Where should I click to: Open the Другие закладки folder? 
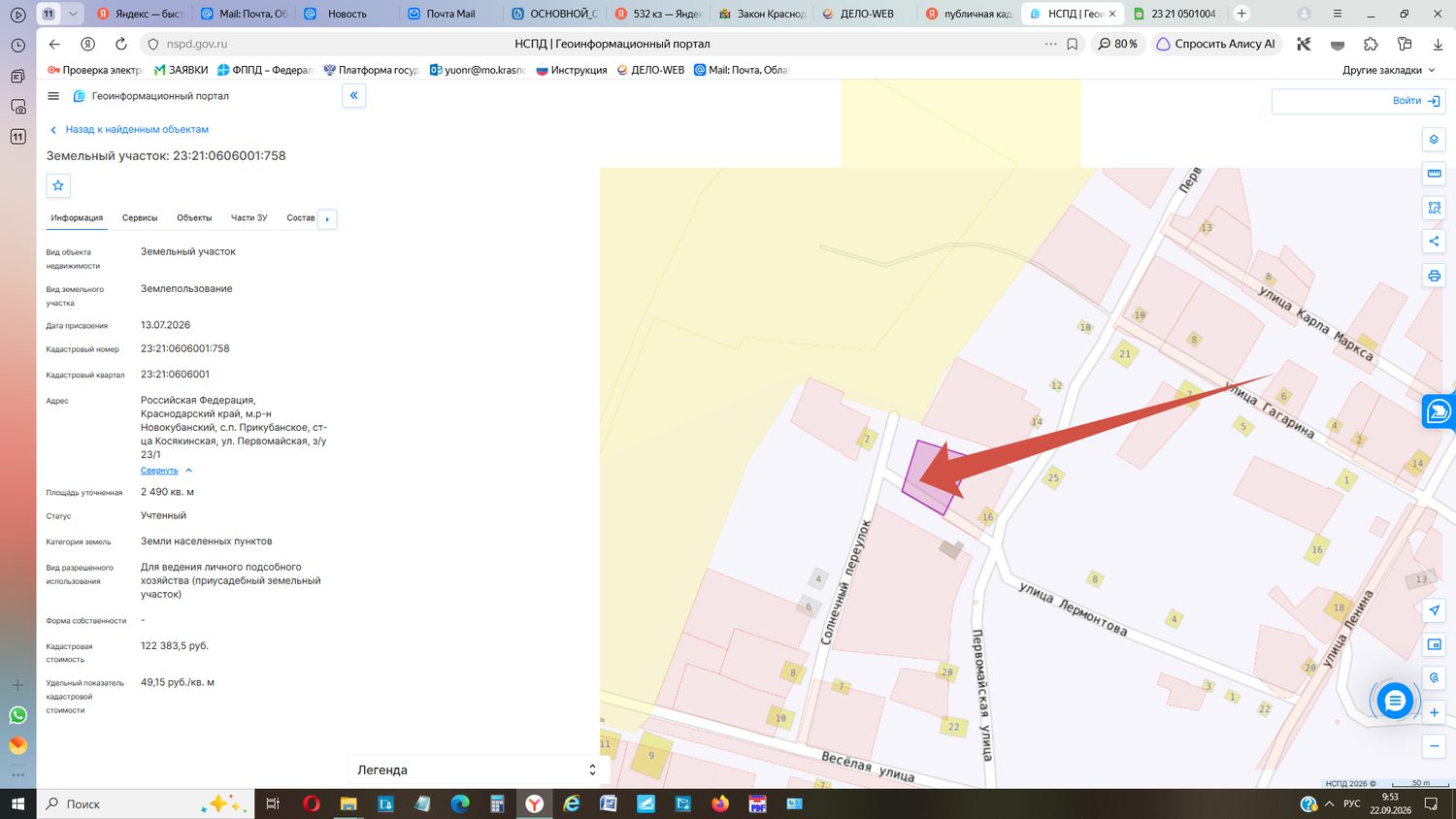(1388, 70)
